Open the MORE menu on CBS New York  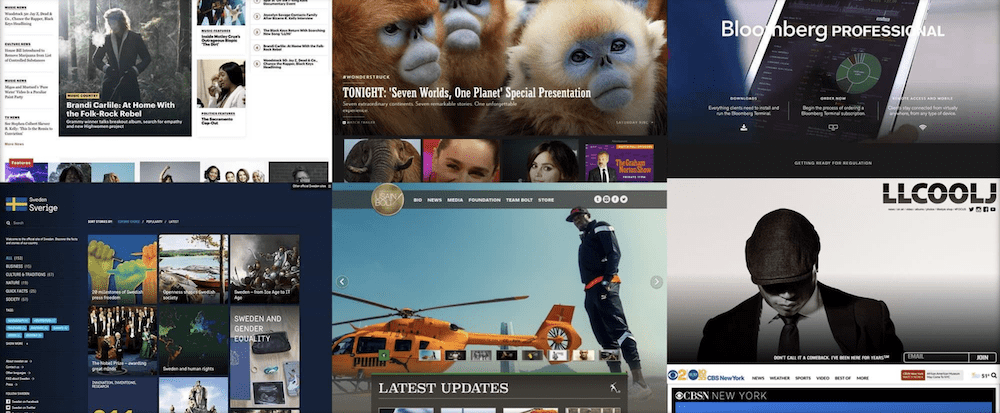[x=862, y=378]
